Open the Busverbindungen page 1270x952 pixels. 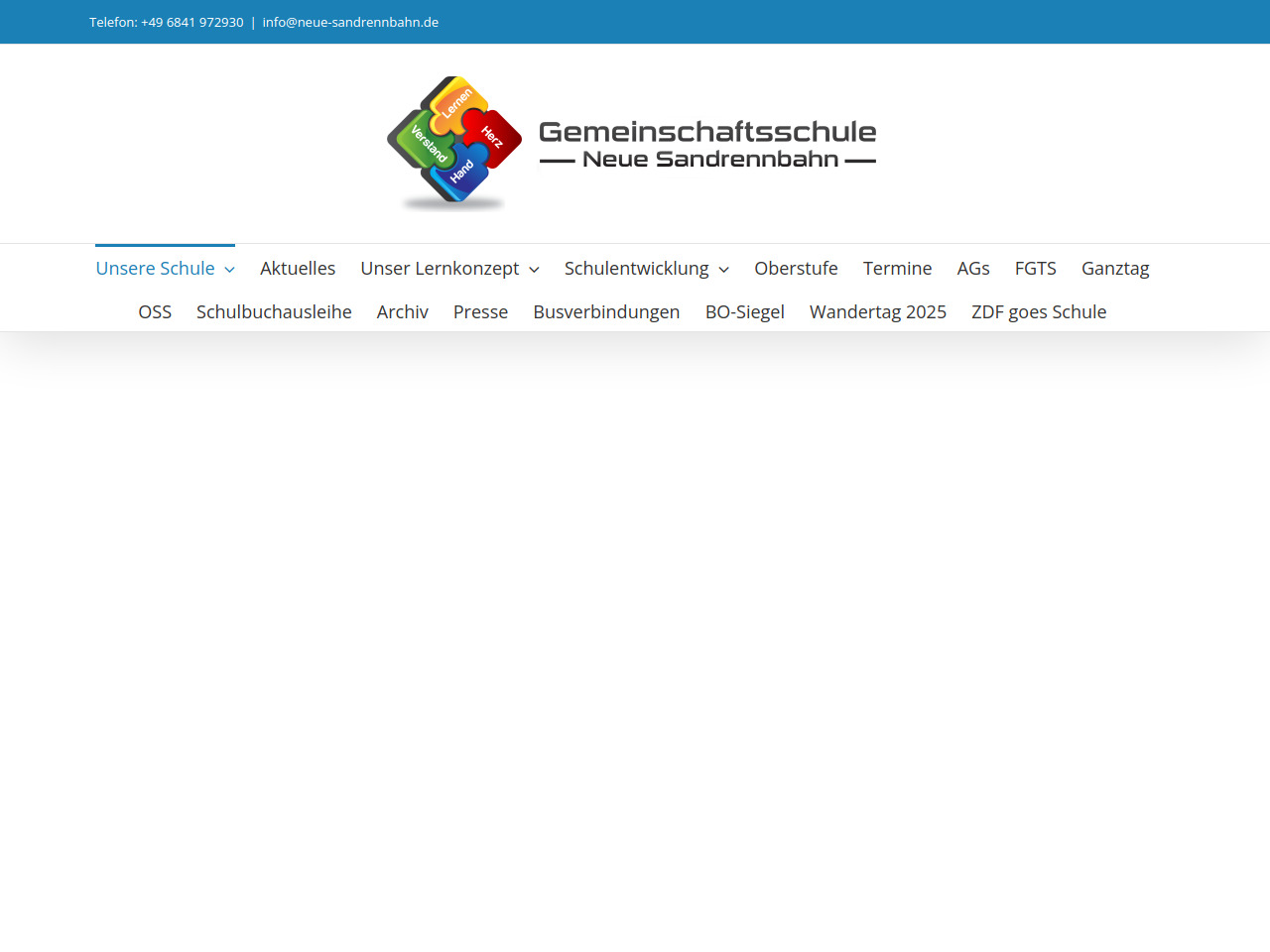point(606,312)
